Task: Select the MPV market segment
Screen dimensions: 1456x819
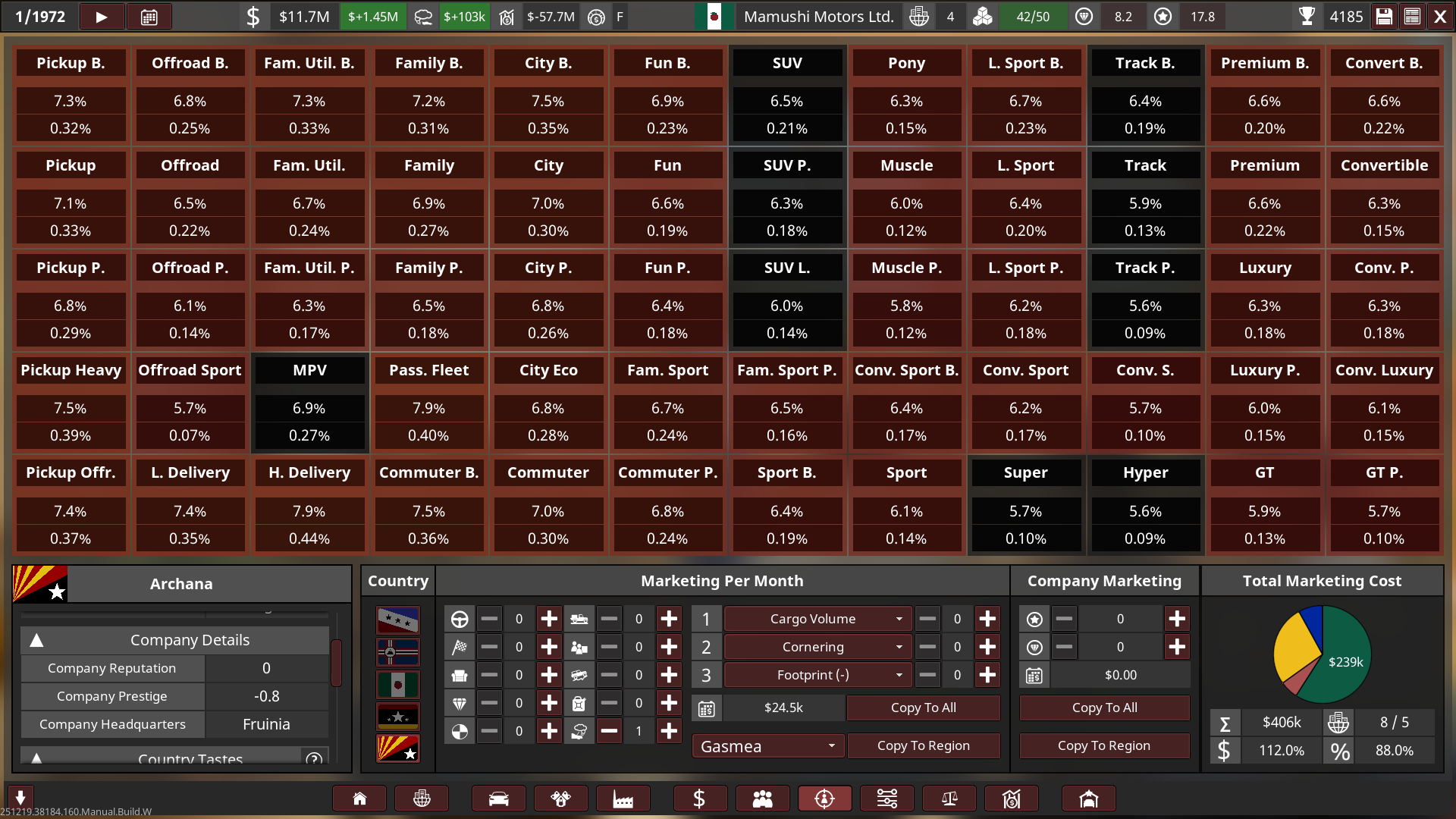Action: pos(309,370)
